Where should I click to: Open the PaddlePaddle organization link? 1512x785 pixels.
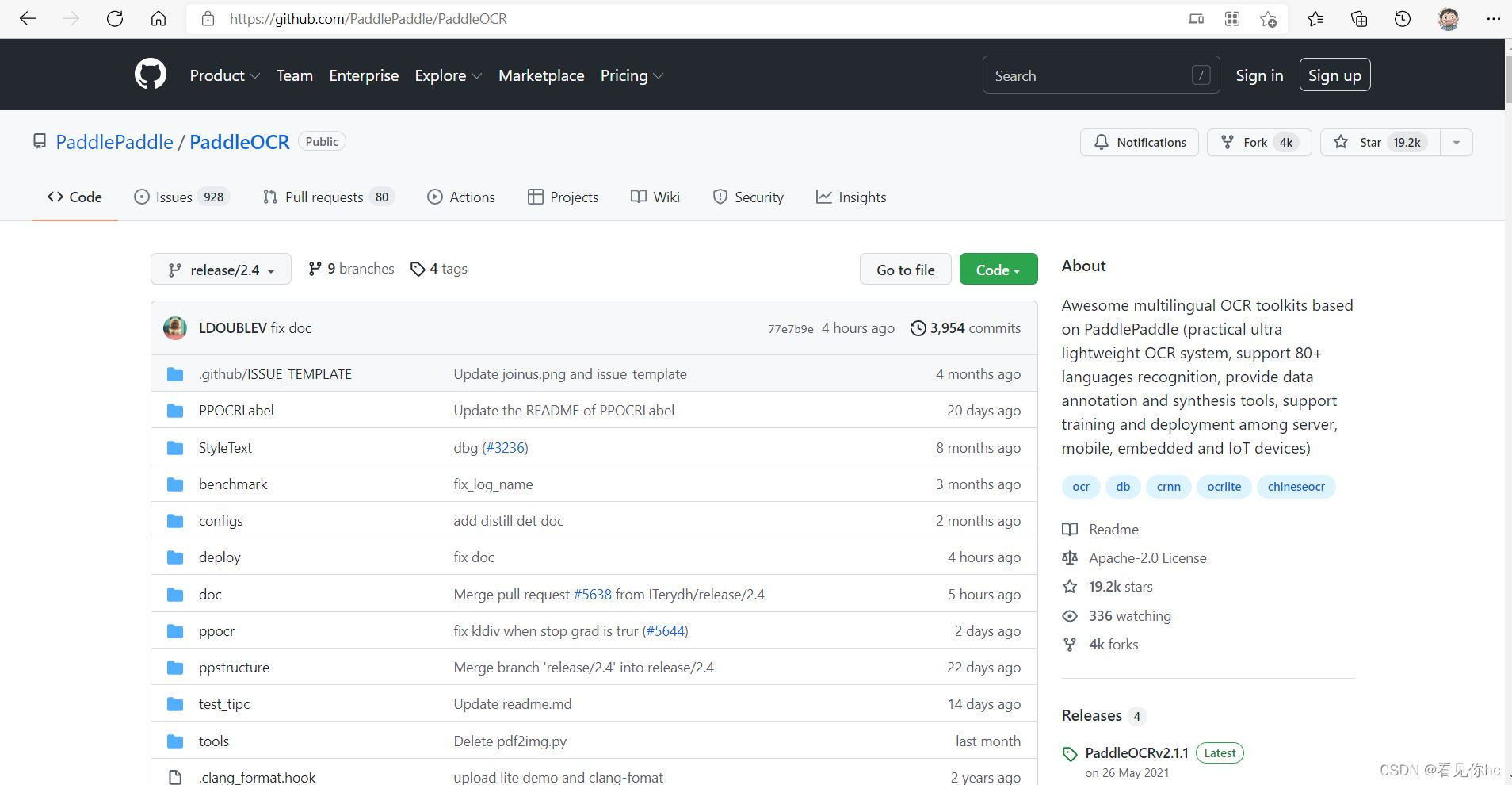(114, 142)
